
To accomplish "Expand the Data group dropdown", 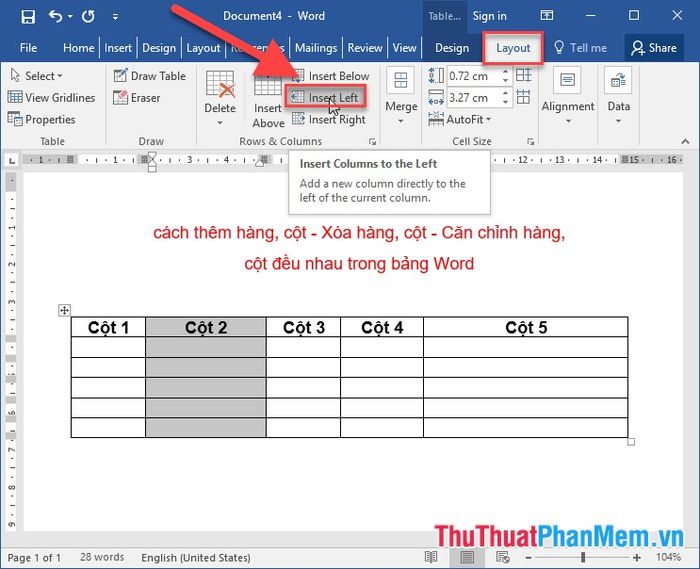I will point(618,96).
